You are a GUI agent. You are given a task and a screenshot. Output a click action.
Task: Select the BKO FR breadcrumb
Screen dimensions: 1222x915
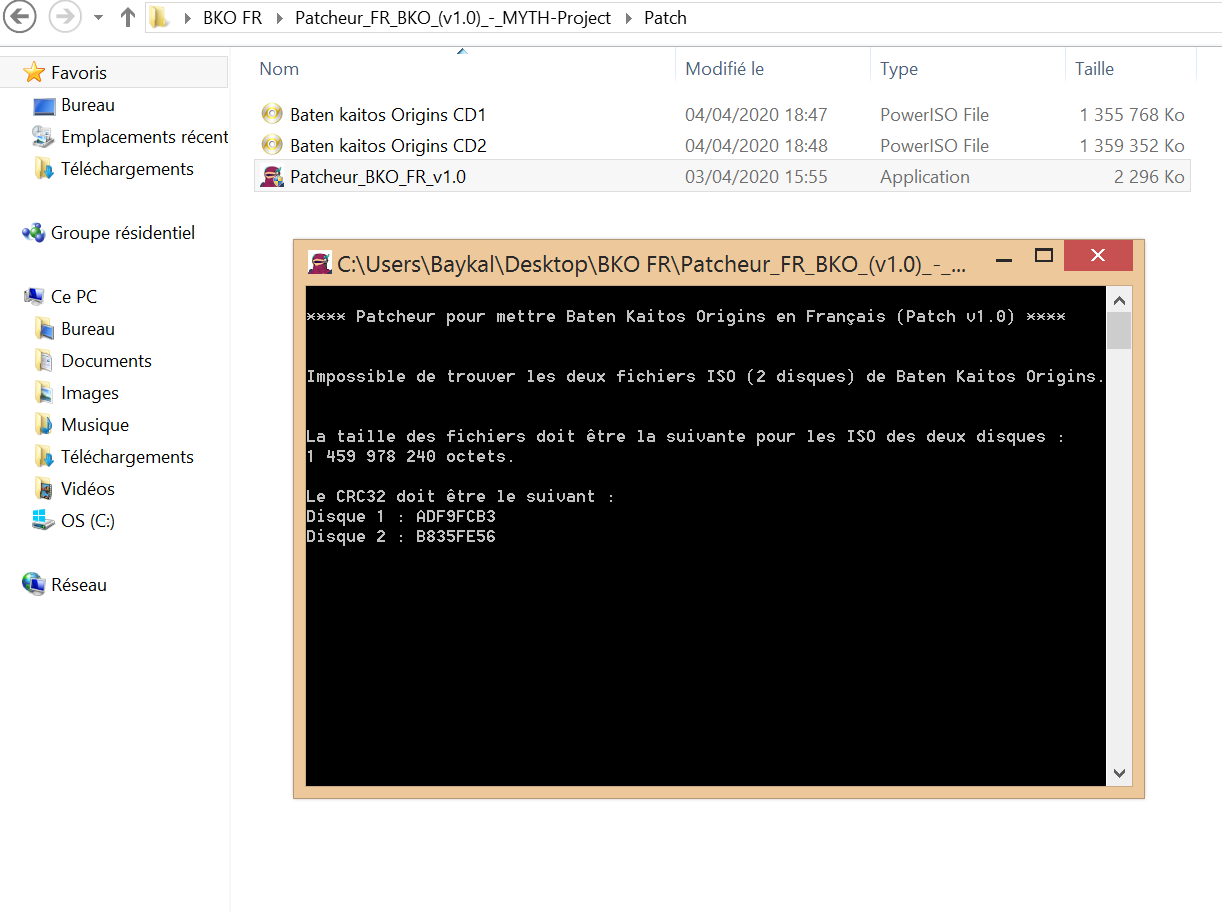click(232, 18)
